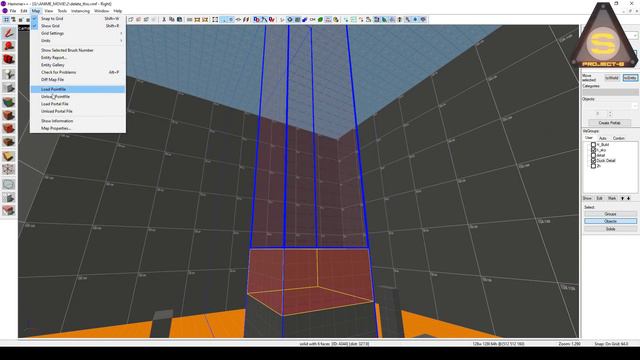Choose Load Portal File menu entry
Image resolution: width=640 pixels, height=360 pixels.
pyautogui.click(x=78, y=104)
